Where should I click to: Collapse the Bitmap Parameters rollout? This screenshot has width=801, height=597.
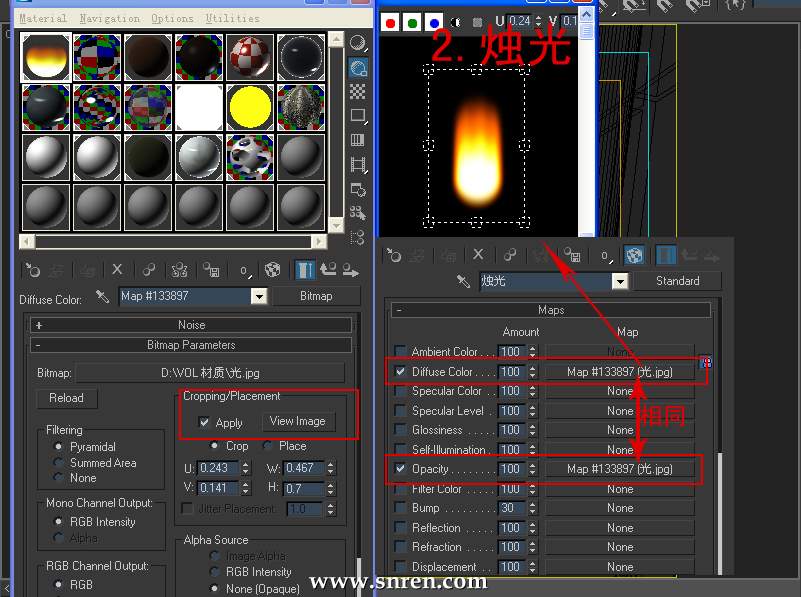click(191, 345)
